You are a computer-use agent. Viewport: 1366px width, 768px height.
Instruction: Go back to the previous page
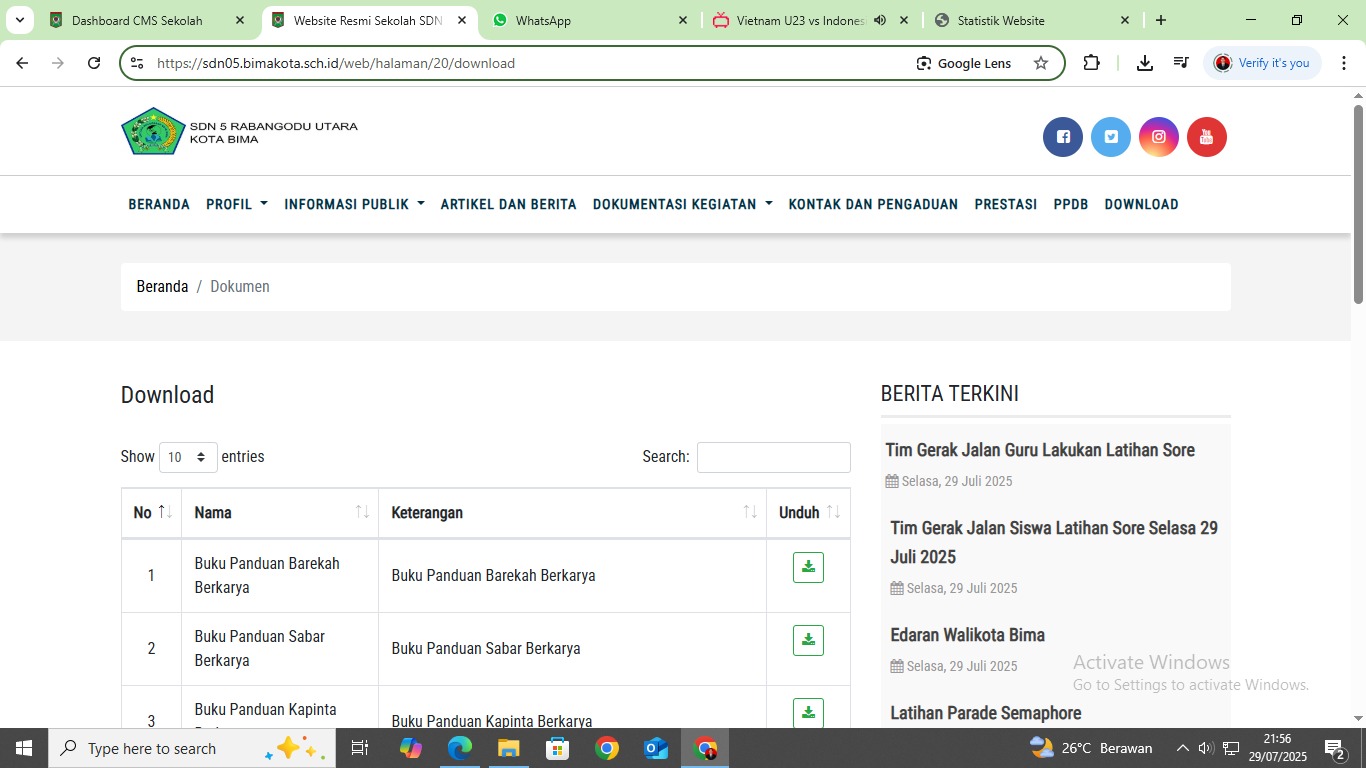tap(22, 63)
